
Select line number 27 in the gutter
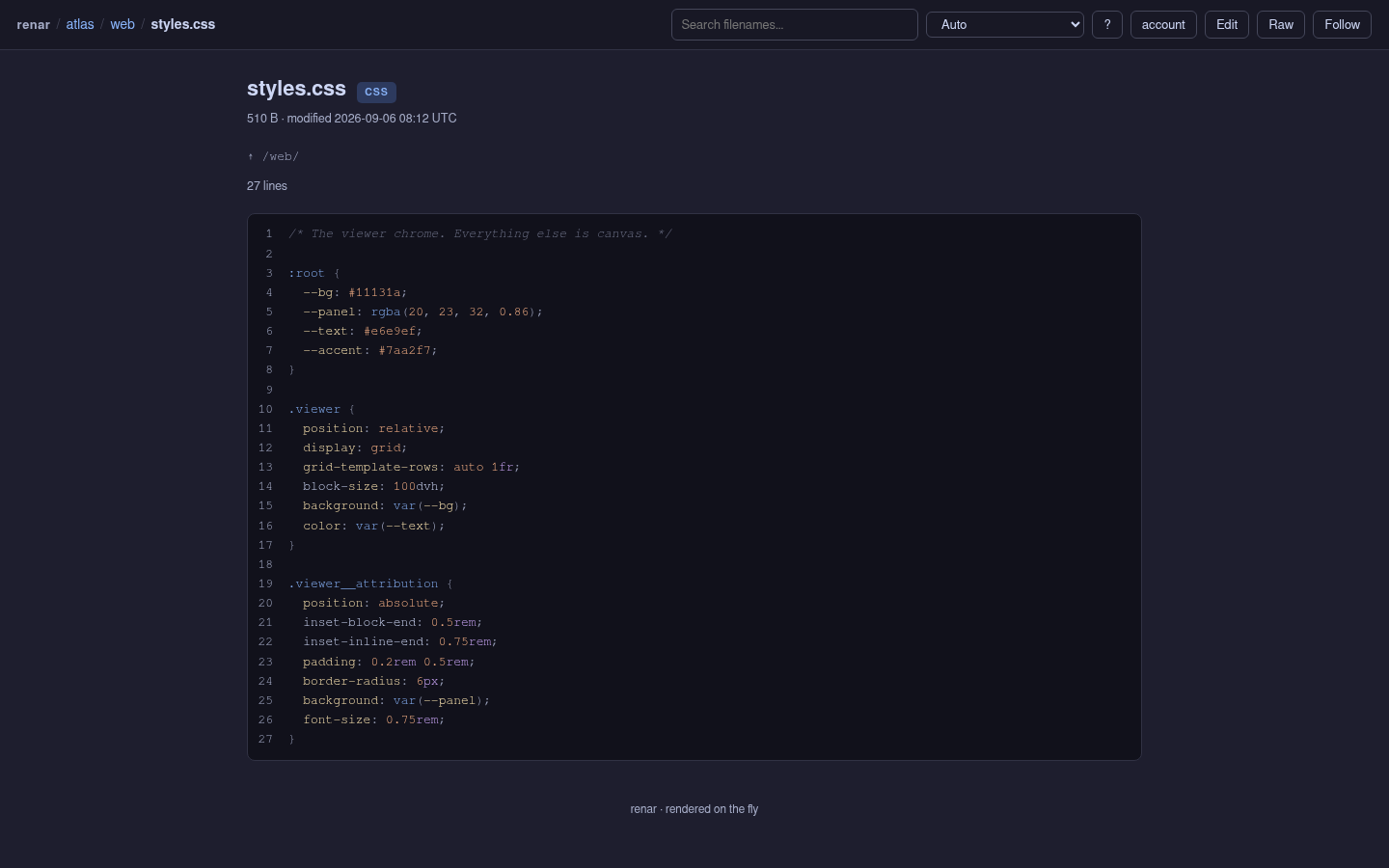(x=265, y=739)
